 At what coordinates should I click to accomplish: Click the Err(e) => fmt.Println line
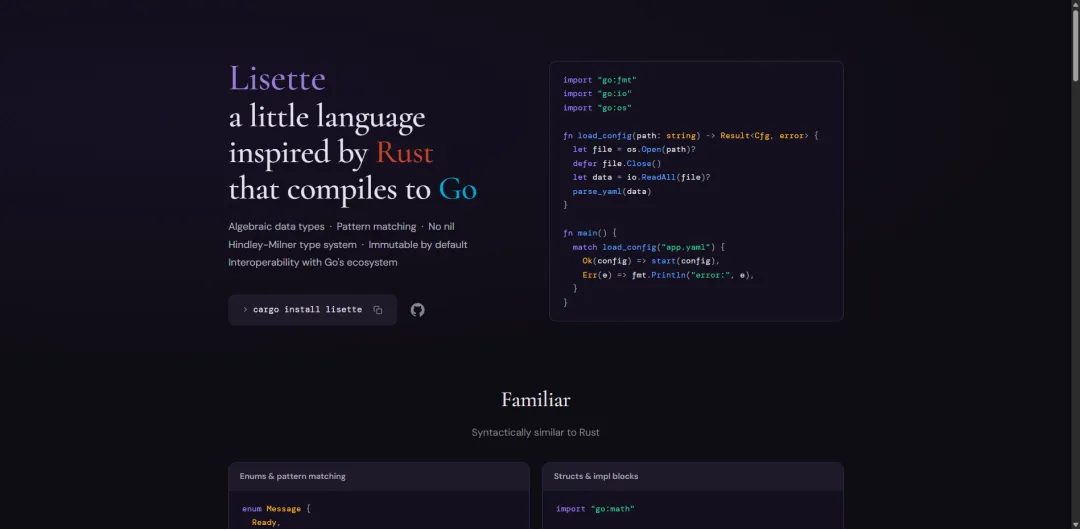[668, 275]
